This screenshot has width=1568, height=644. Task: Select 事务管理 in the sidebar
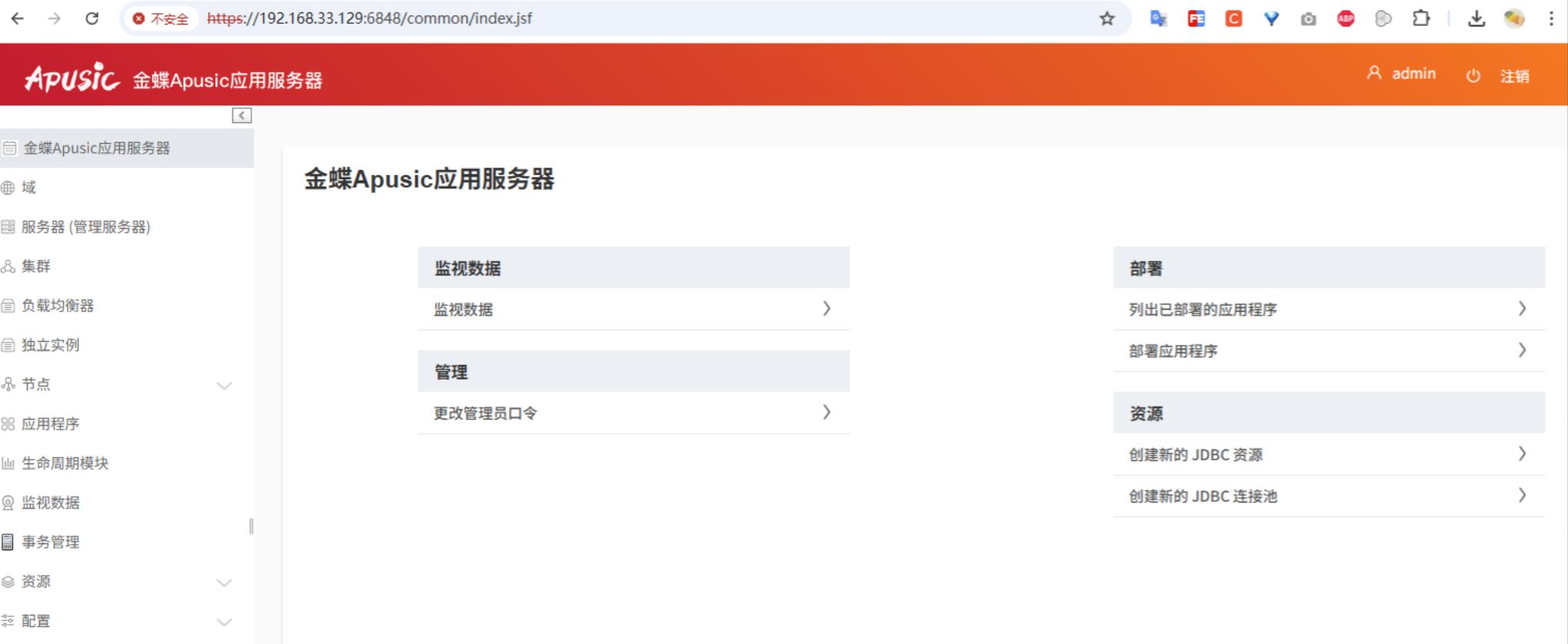coord(50,543)
